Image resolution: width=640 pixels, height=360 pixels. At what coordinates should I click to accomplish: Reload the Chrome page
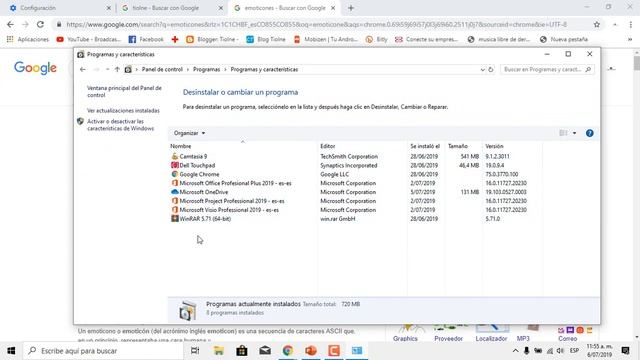click(40, 24)
